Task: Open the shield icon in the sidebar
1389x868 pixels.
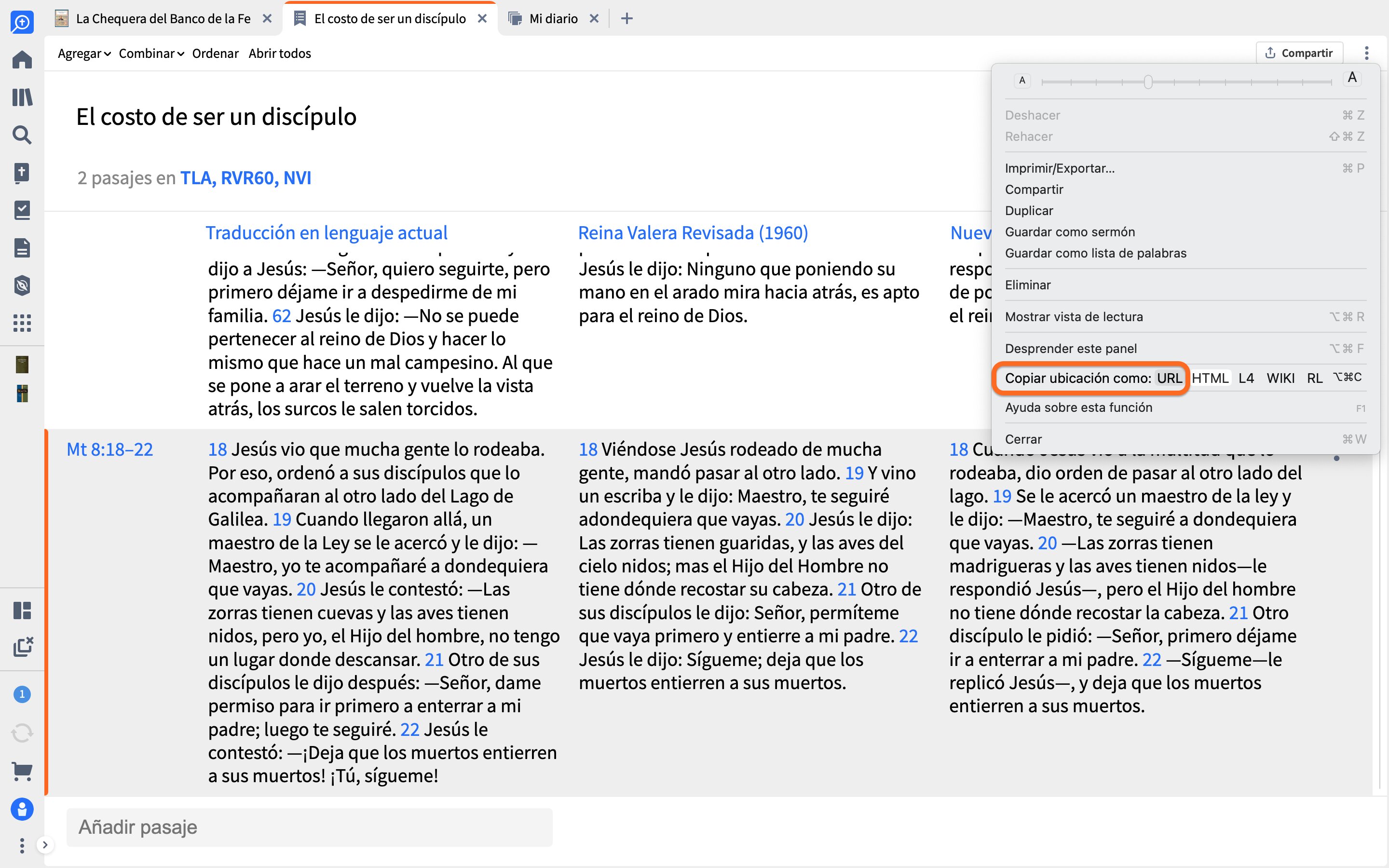Action: tap(22, 285)
